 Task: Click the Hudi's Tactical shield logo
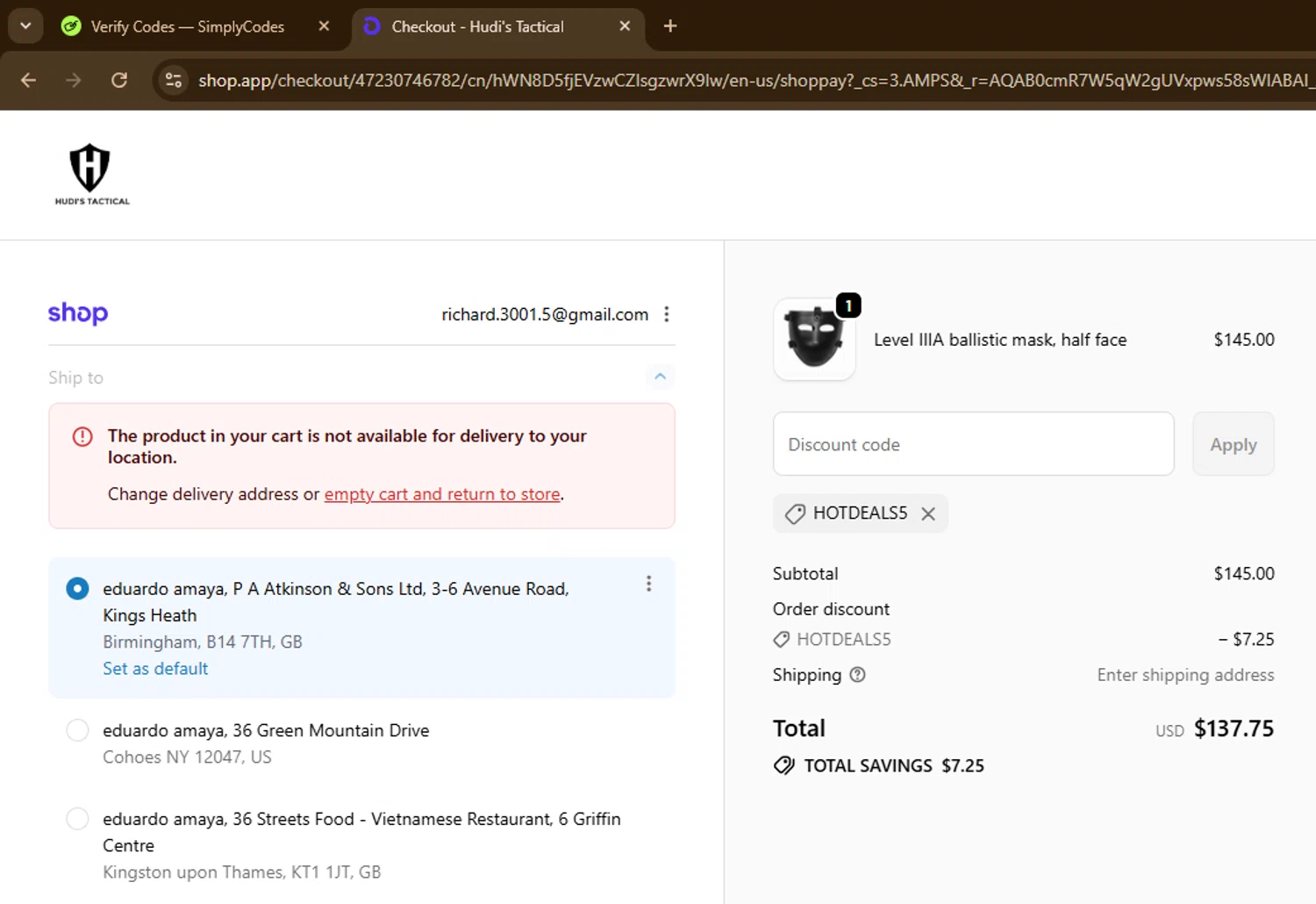tap(91, 175)
